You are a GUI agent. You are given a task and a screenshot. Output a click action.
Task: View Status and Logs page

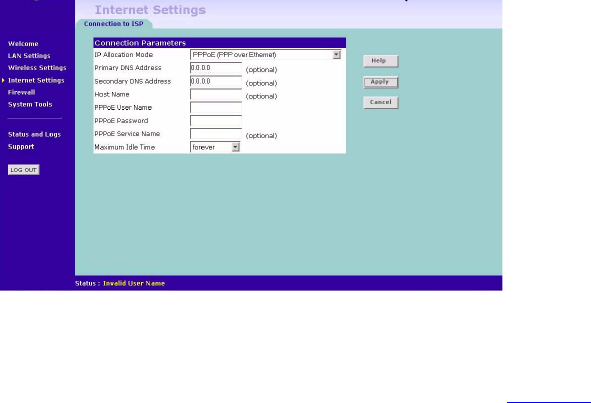(x=34, y=135)
